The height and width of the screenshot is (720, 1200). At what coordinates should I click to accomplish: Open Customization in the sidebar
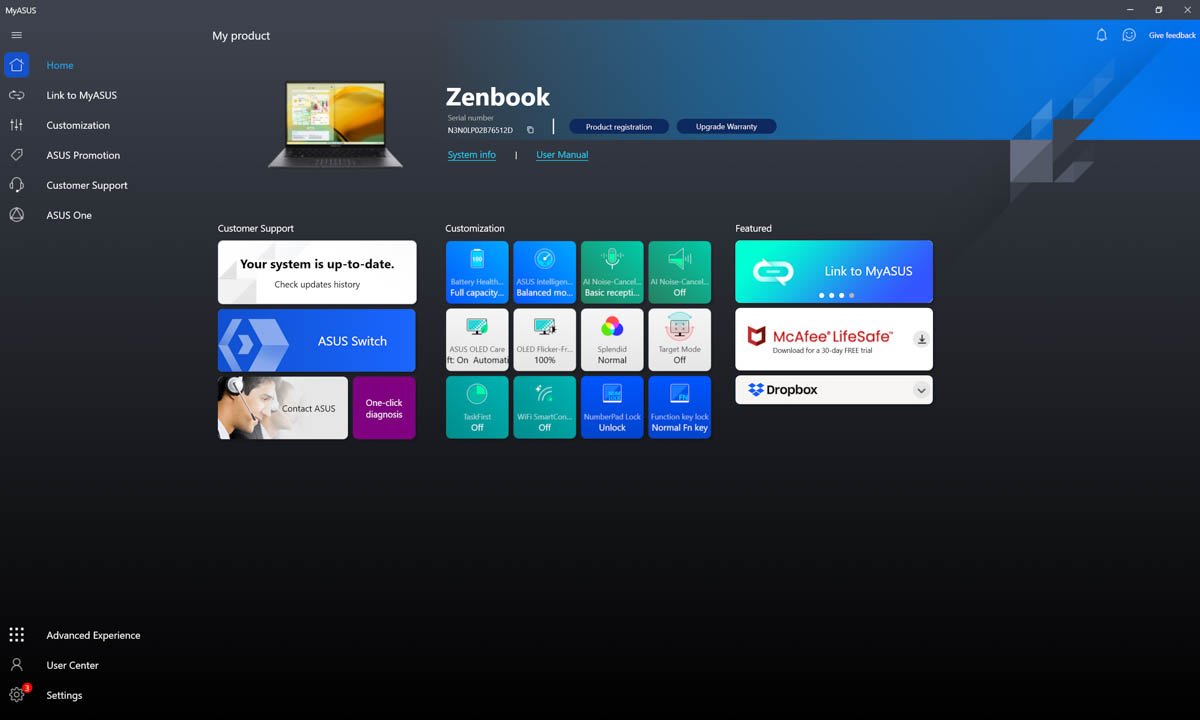(x=78, y=125)
